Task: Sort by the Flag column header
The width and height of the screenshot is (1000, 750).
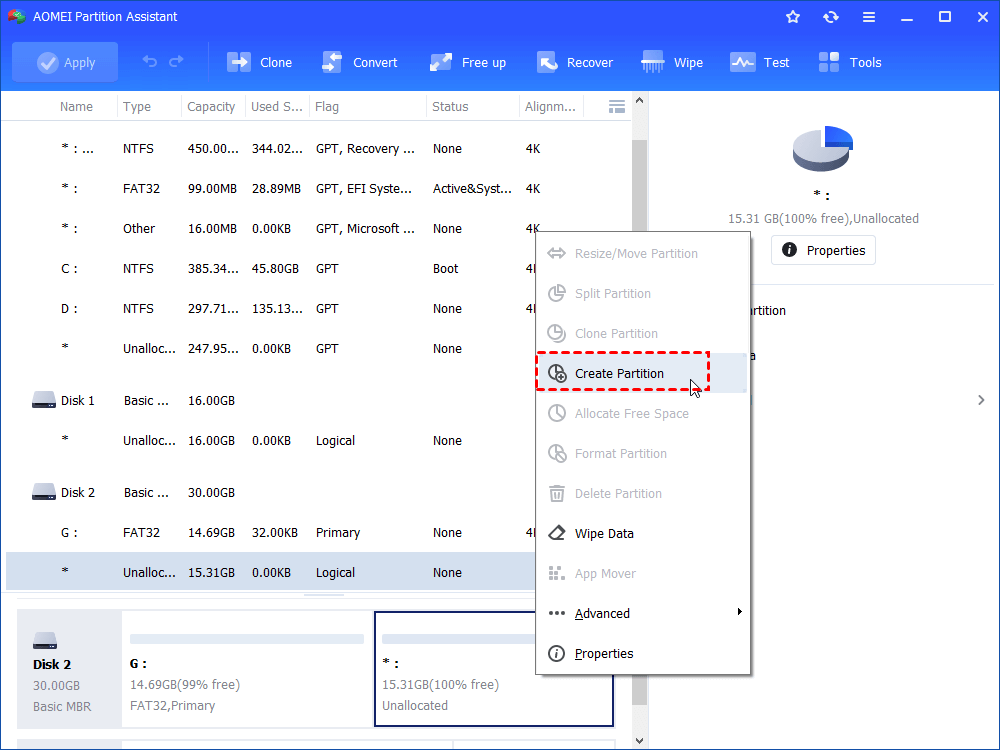Action: (x=327, y=107)
